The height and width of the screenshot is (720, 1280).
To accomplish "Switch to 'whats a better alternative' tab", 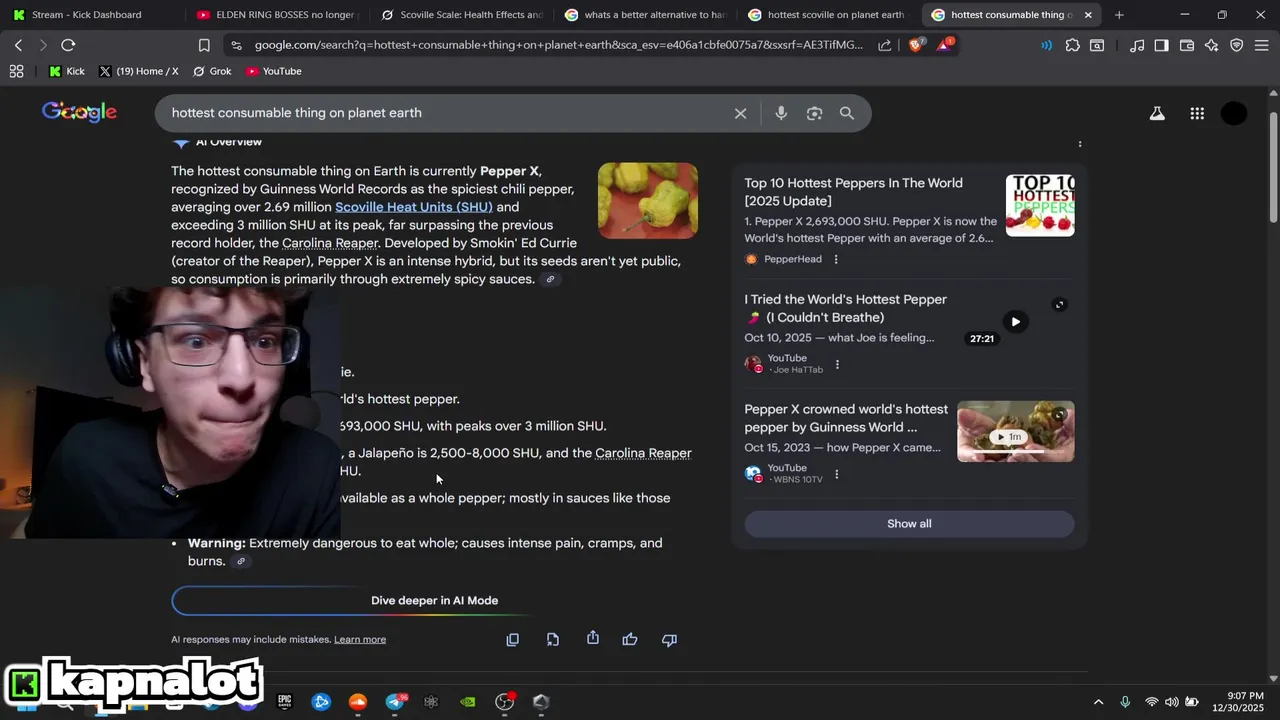I will pos(645,15).
